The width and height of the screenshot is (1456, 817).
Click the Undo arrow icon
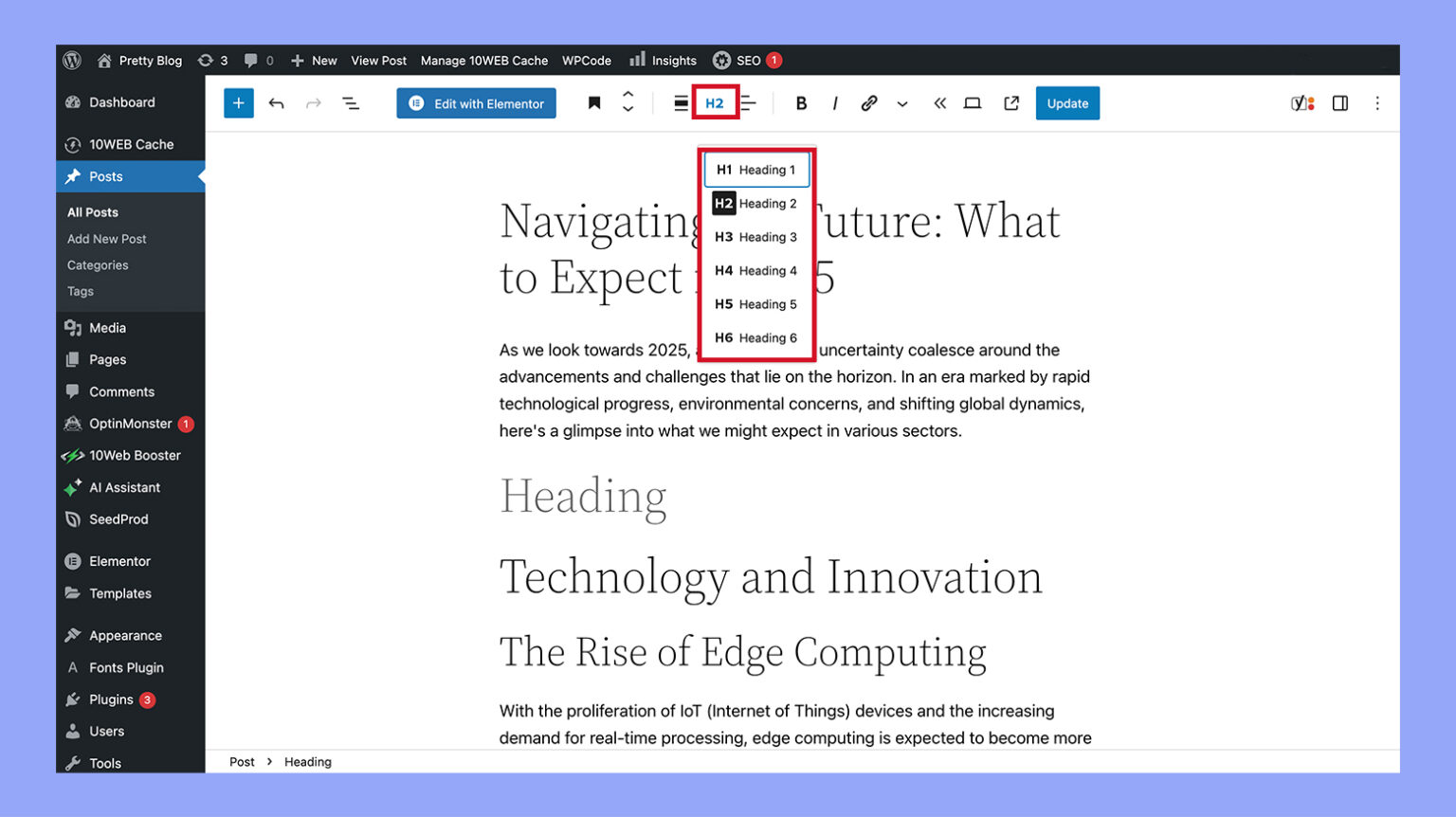click(276, 103)
